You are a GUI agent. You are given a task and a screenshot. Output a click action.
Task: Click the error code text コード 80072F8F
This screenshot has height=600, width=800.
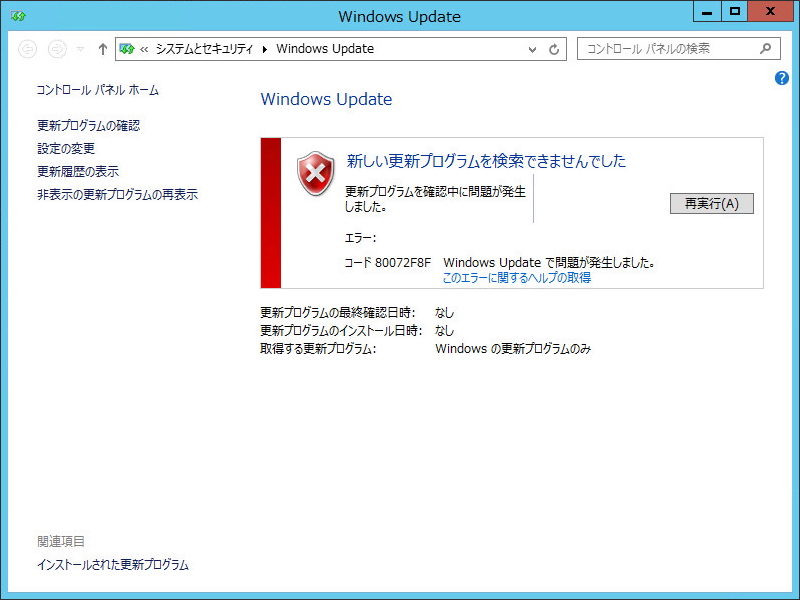point(388,263)
